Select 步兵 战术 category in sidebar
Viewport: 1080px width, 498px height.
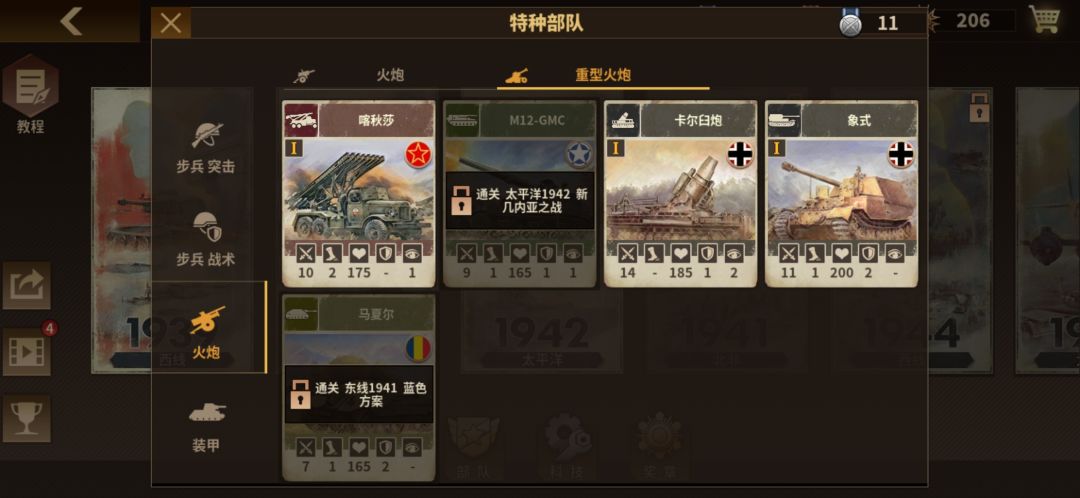click(206, 240)
